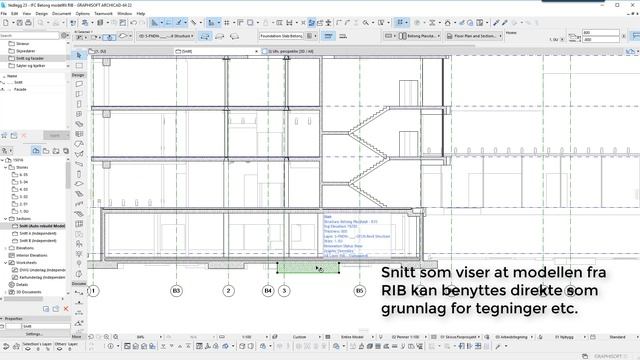Click the Grid snap icon
The width and height of the screenshot is (640, 360).
click(x=227, y=23)
